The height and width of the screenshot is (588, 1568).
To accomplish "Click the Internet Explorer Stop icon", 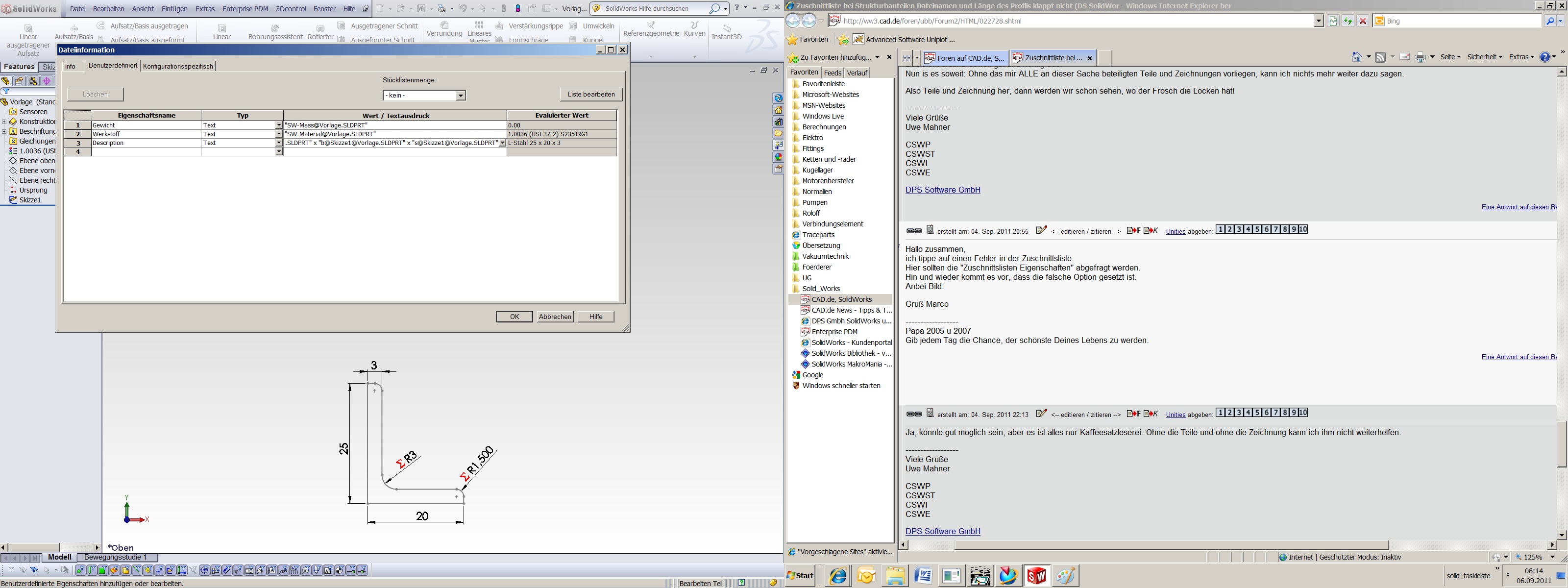I will [x=1363, y=21].
